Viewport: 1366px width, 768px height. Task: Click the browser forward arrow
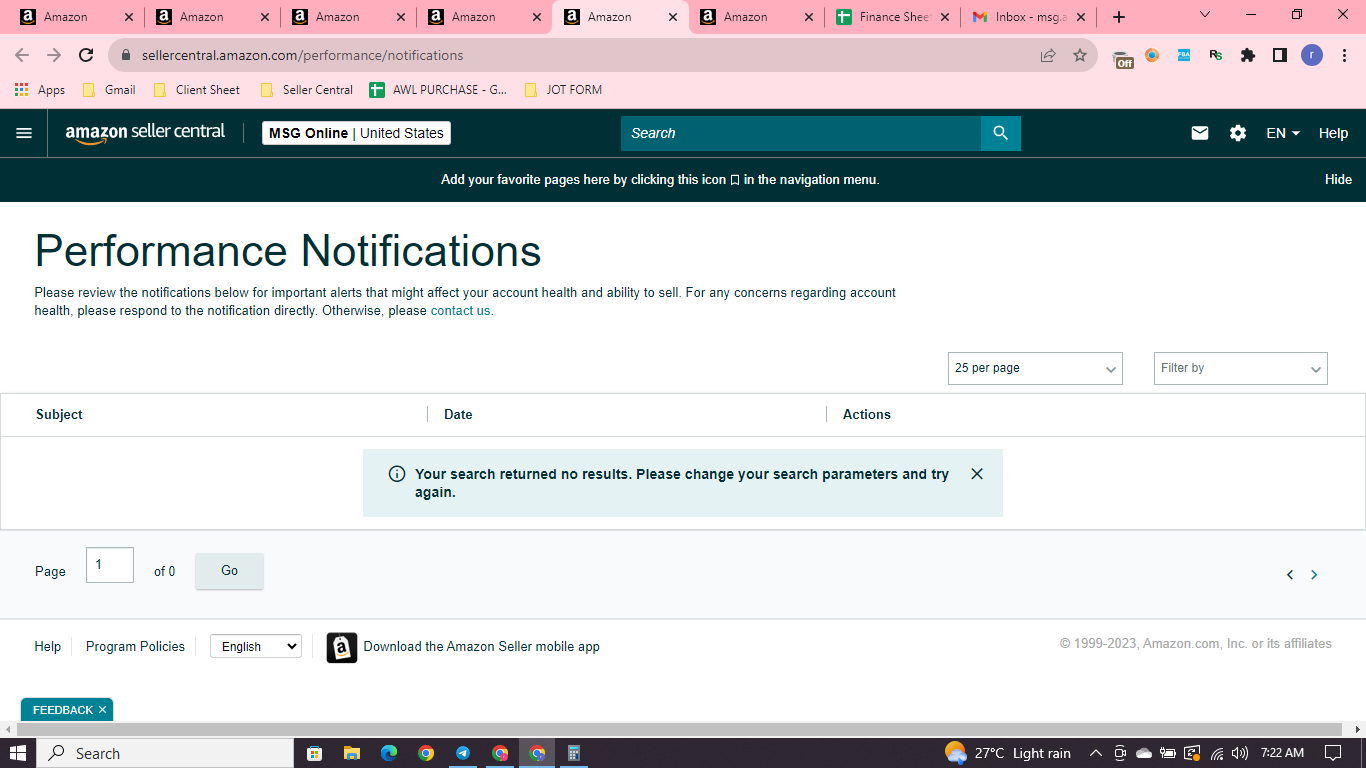54,55
